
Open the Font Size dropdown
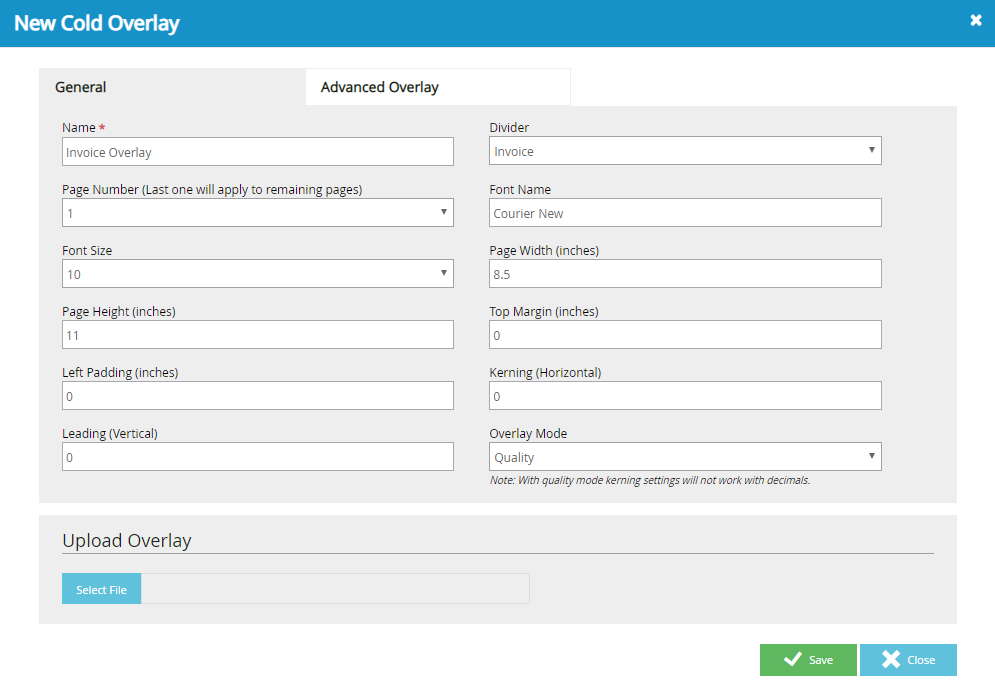click(257, 274)
